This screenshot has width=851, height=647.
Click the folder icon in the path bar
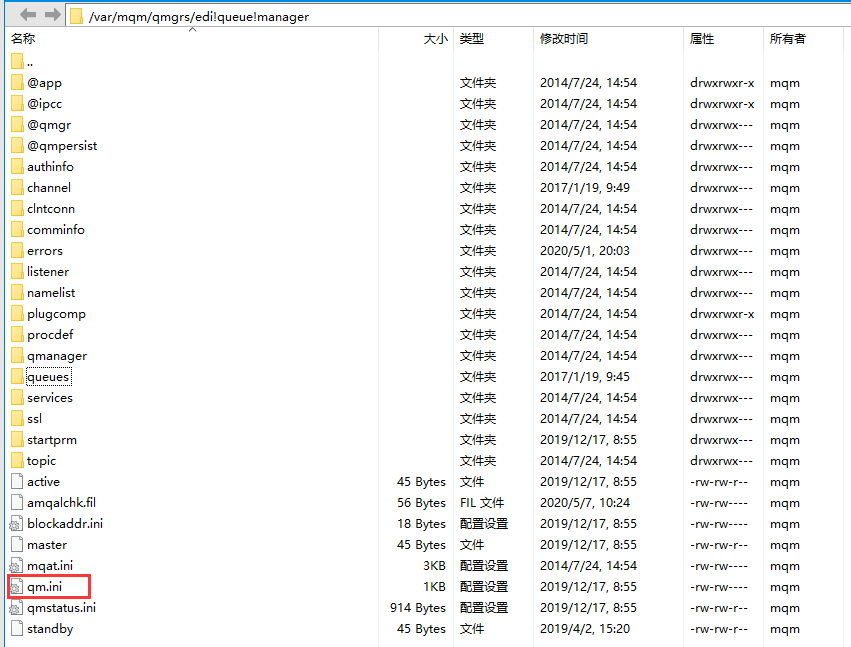[x=77, y=16]
